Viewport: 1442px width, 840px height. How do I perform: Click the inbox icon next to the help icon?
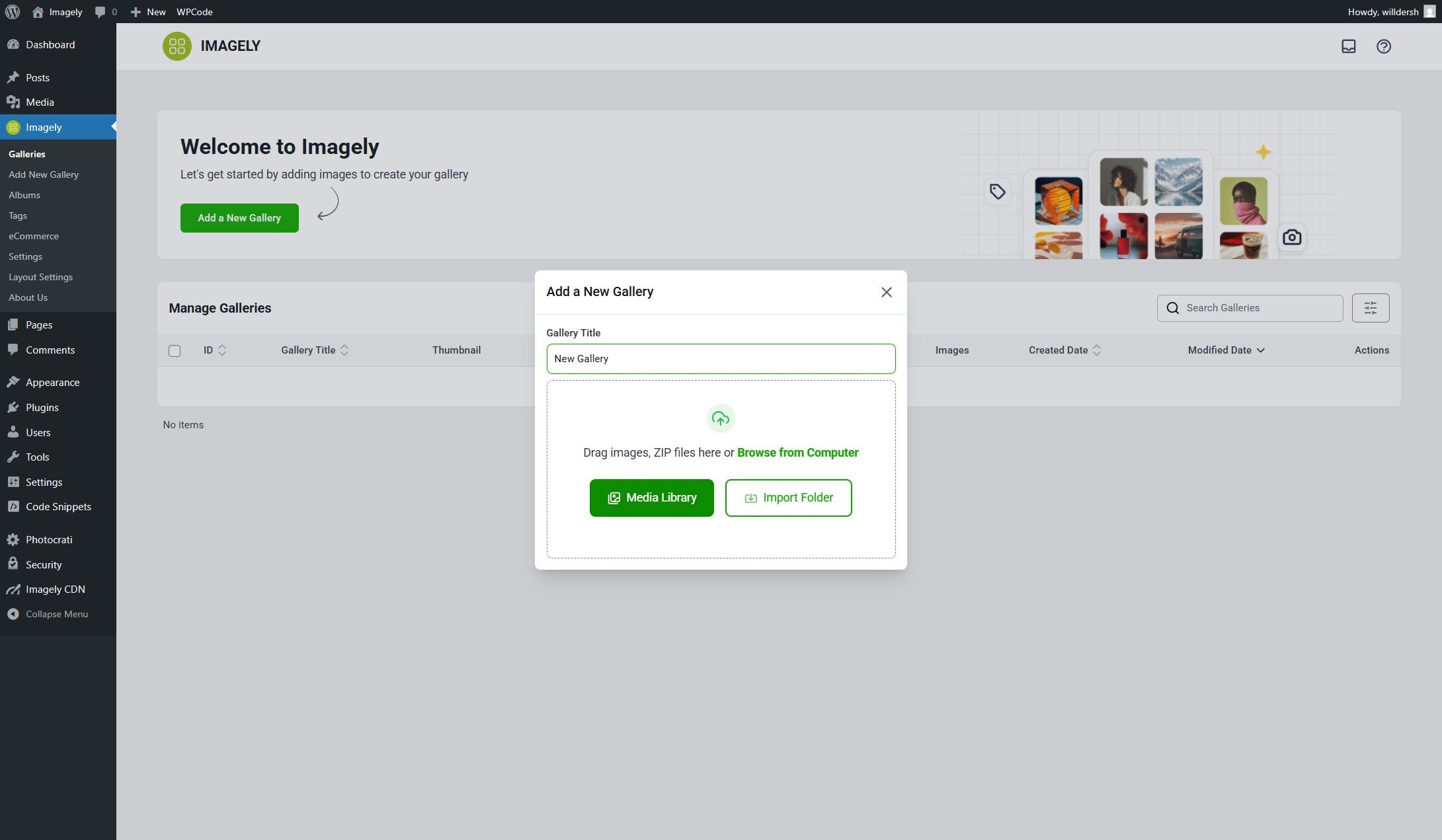tap(1349, 46)
